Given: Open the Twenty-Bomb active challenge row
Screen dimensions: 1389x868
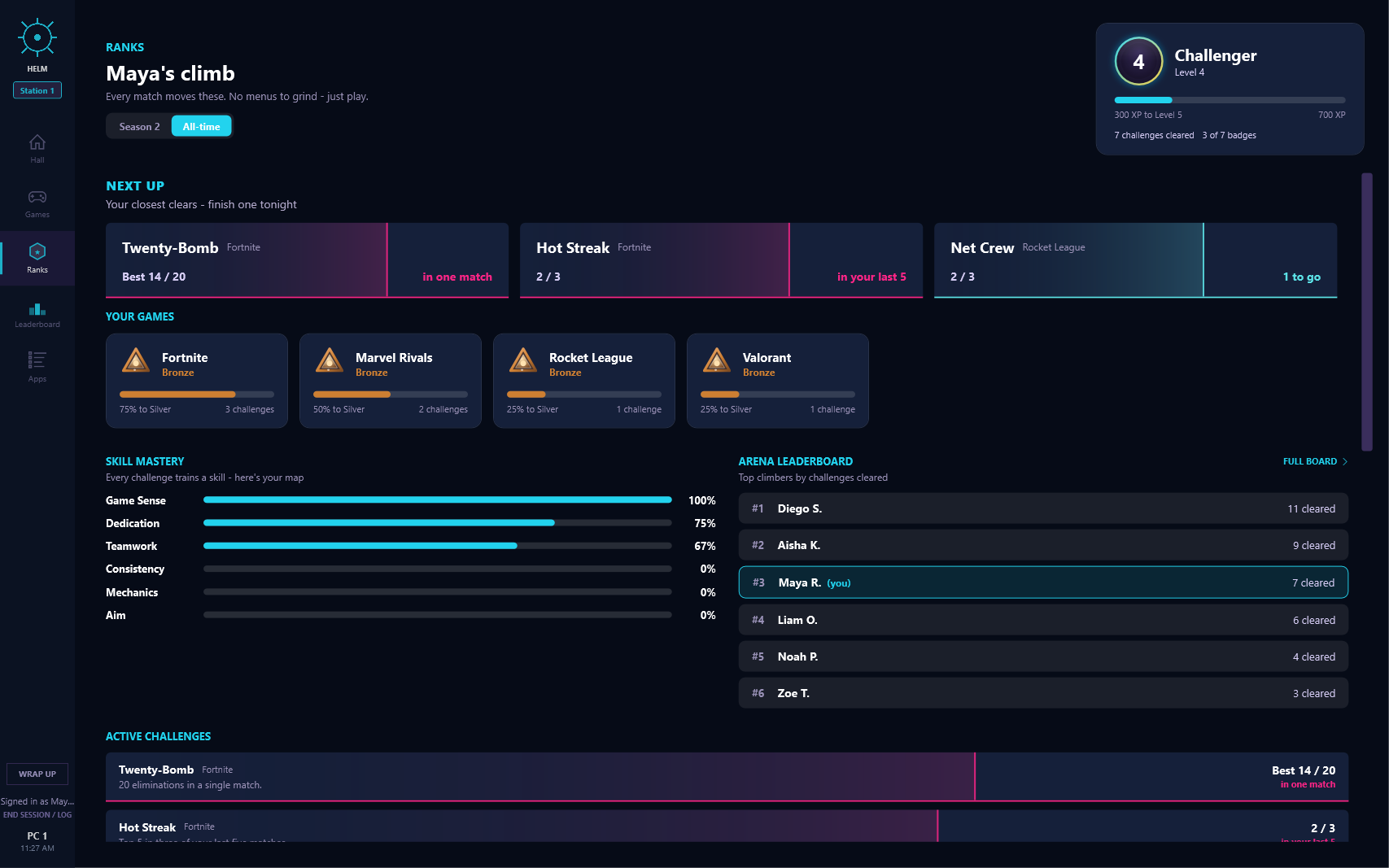Looking at the screenshot, I should [x=727, y=777].
